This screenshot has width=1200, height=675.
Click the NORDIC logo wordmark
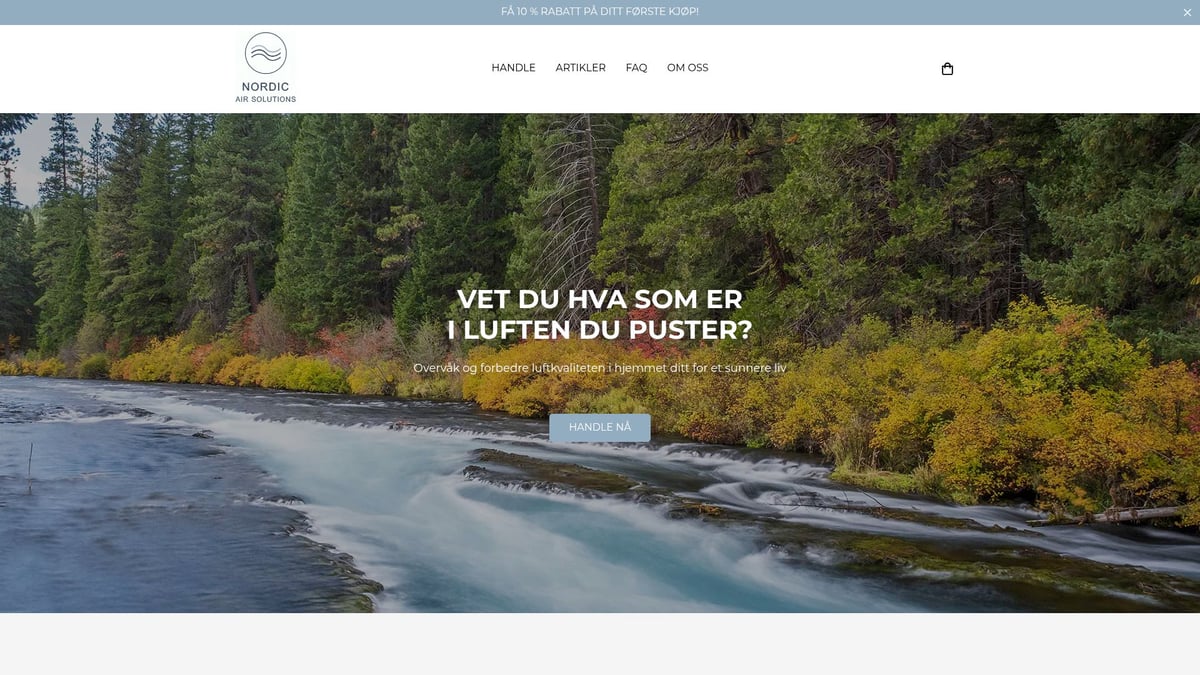[266, 87]
